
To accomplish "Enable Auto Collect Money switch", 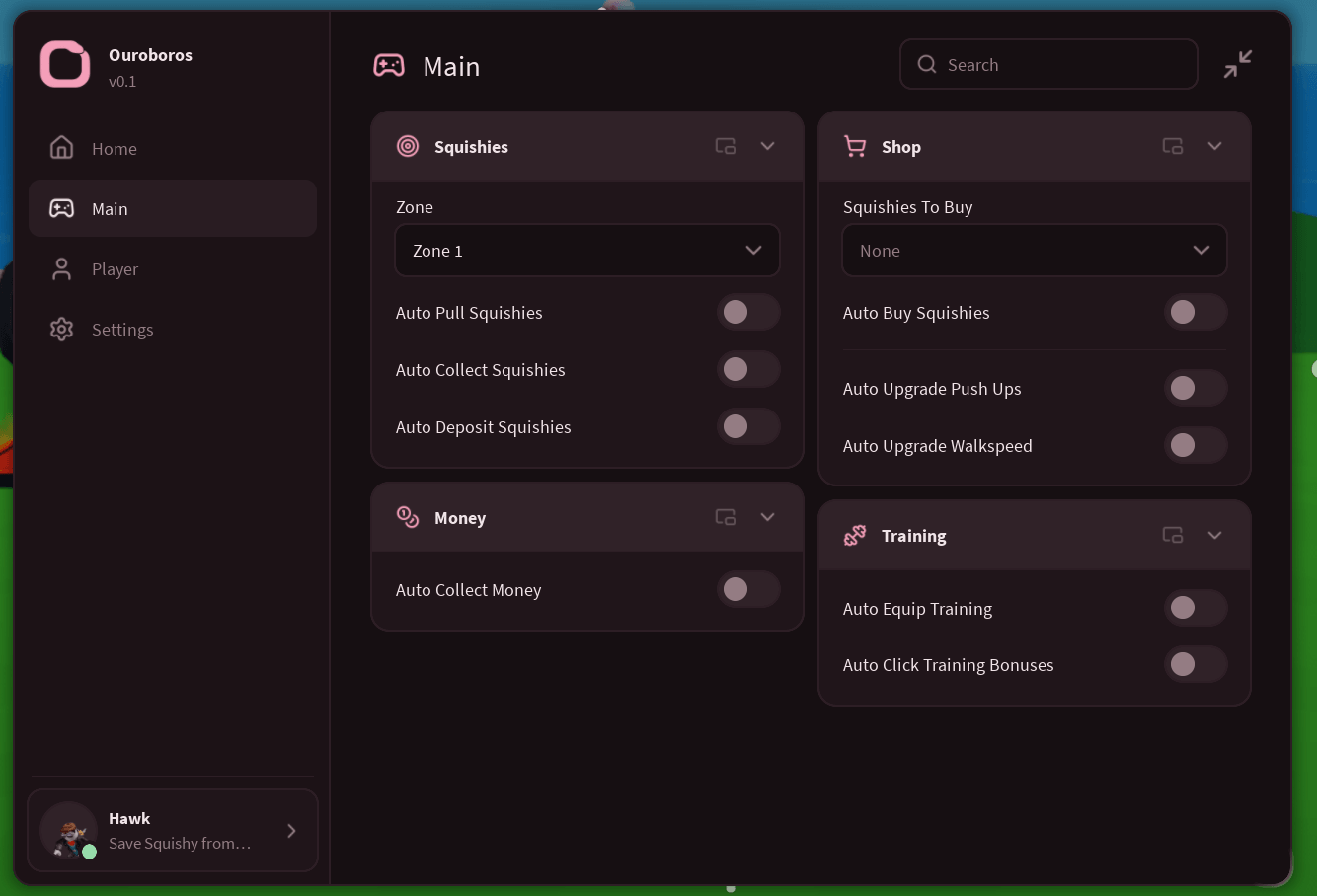I will tap(748, 590).
